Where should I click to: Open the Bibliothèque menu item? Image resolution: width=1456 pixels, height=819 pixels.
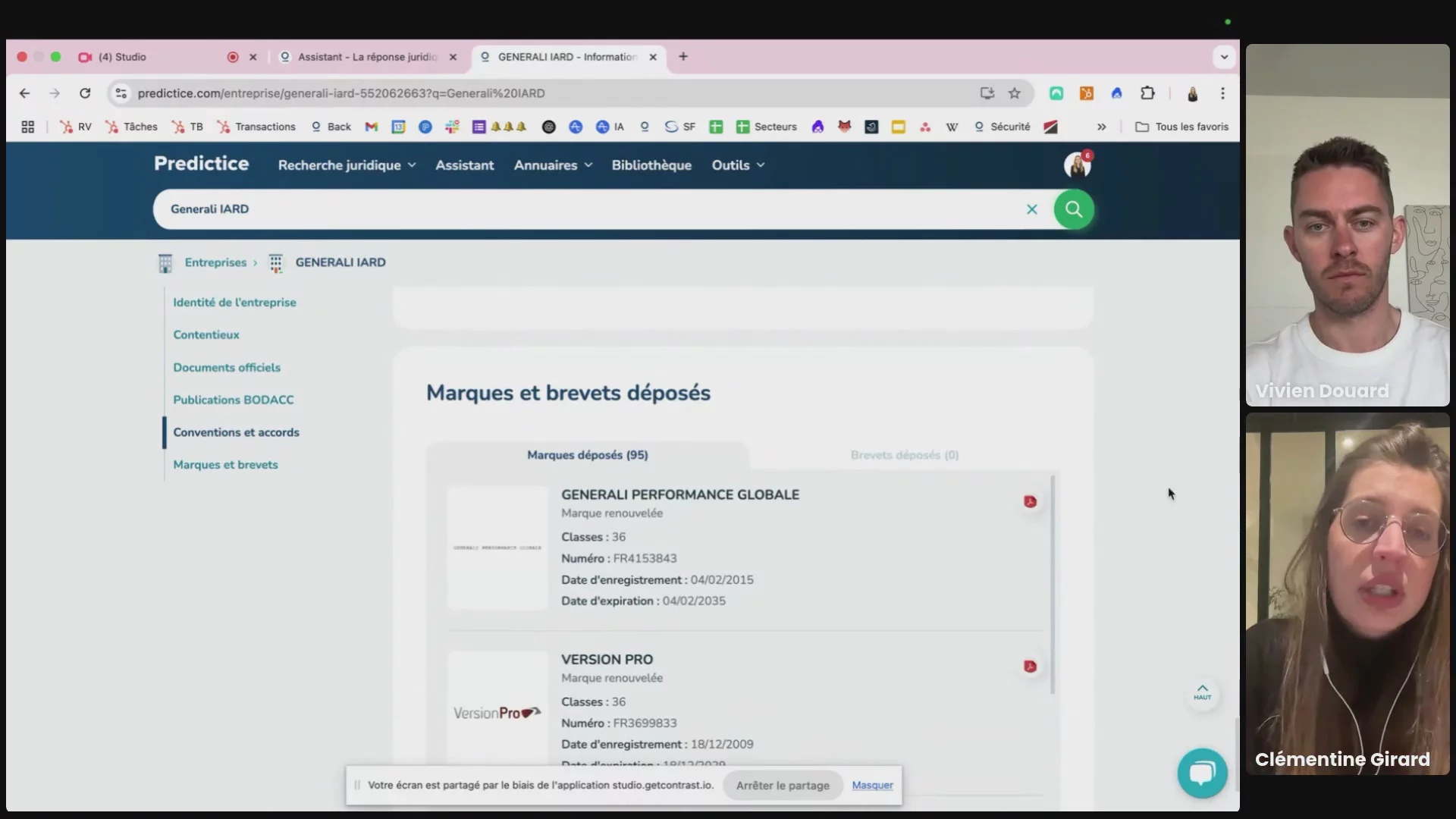point(651,165)
